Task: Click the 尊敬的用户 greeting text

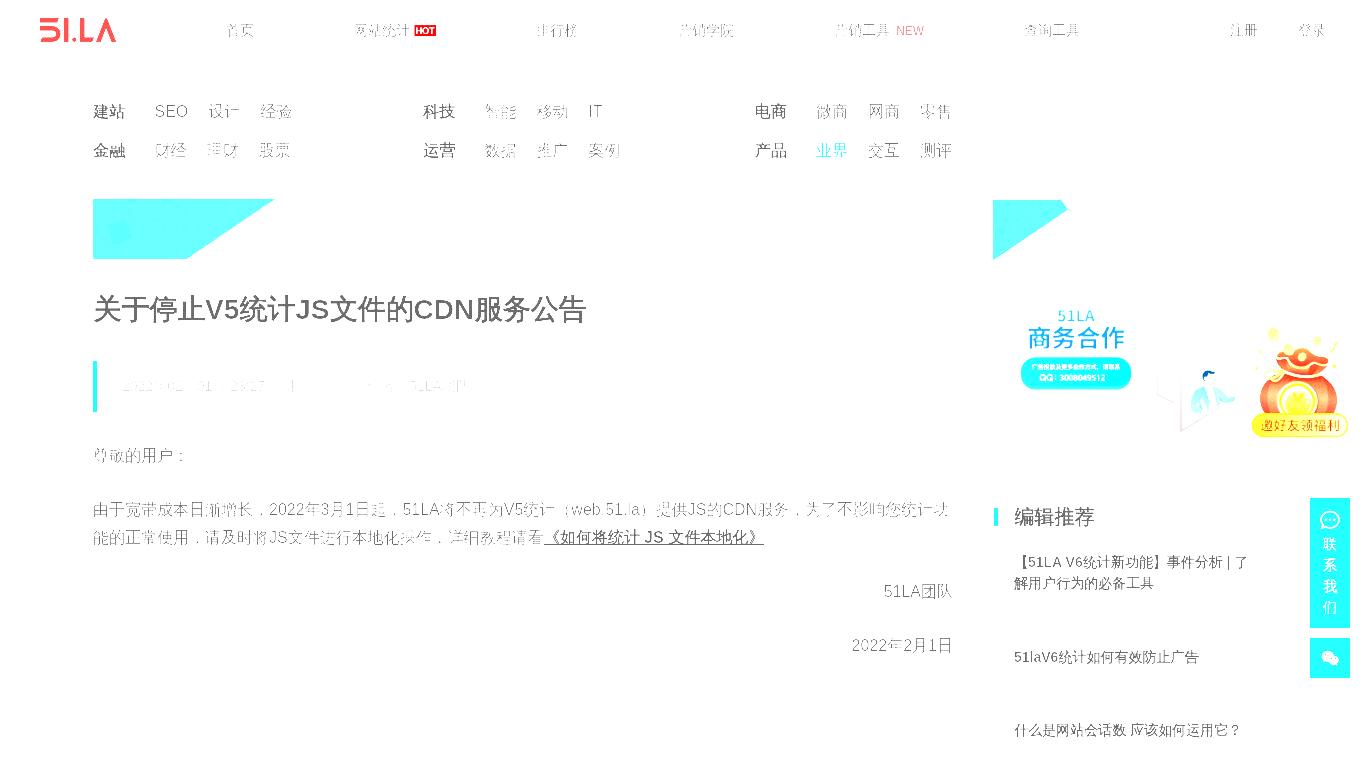Action: point(139,455)
